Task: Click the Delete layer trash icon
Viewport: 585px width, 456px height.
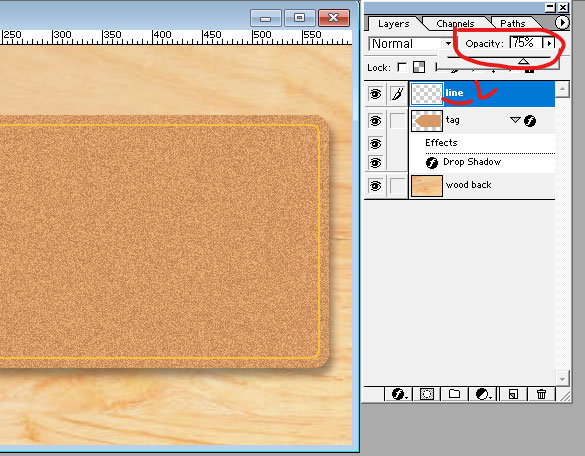Action: [541, 394]
